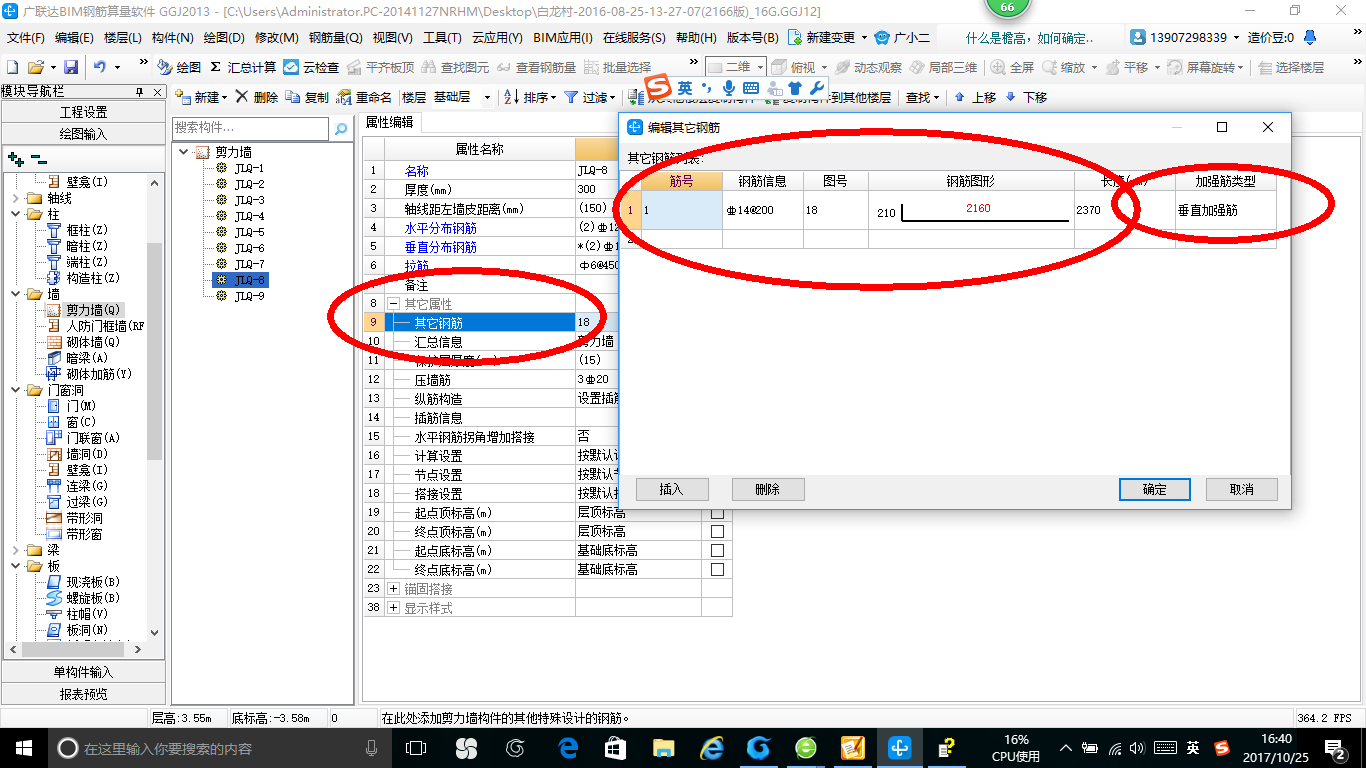Click expand-all plus icon in navigation panel
Screen dimensions: 1366x768
[x=15, y=158]
